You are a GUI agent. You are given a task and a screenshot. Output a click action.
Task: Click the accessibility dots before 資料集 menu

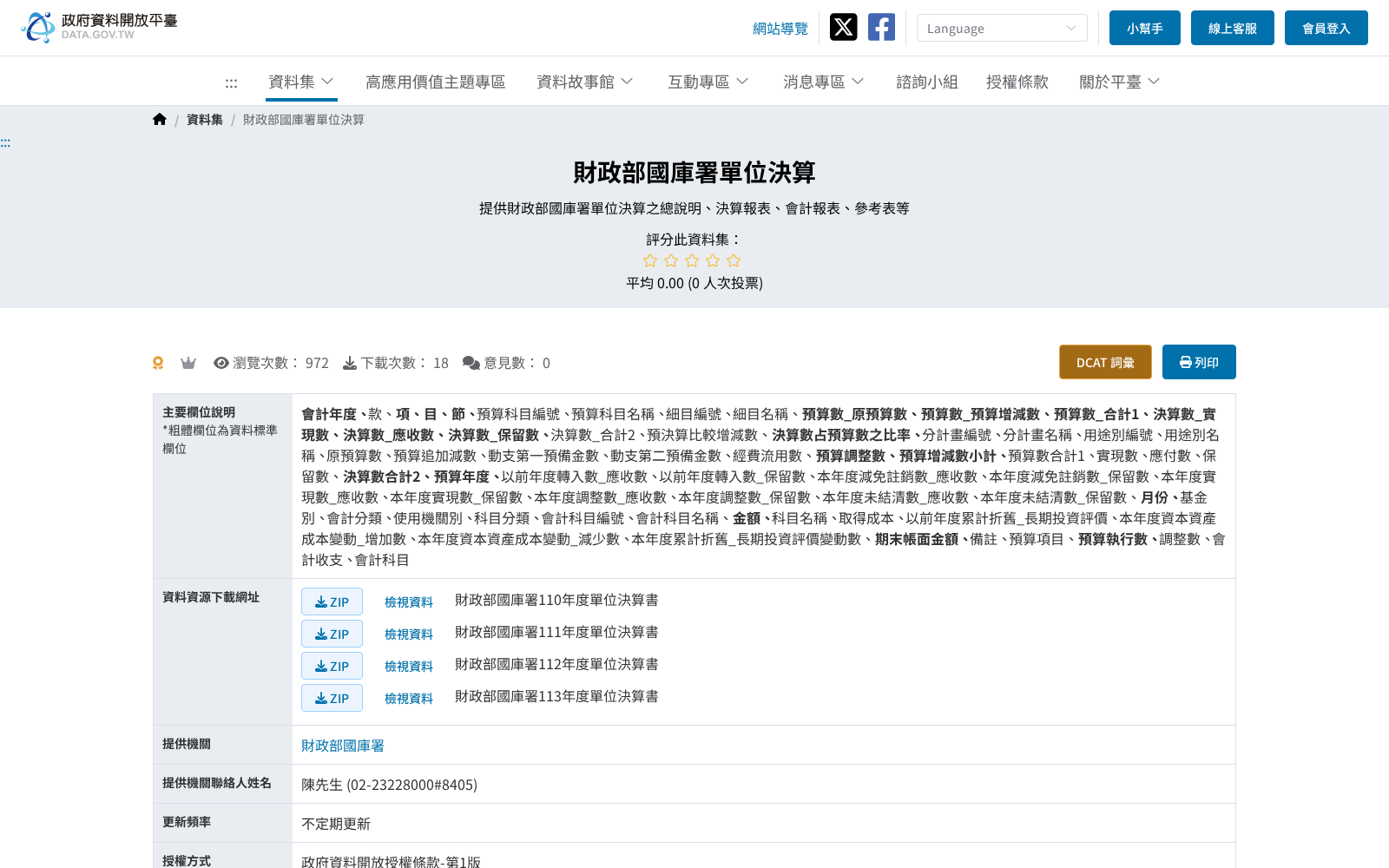231,83
